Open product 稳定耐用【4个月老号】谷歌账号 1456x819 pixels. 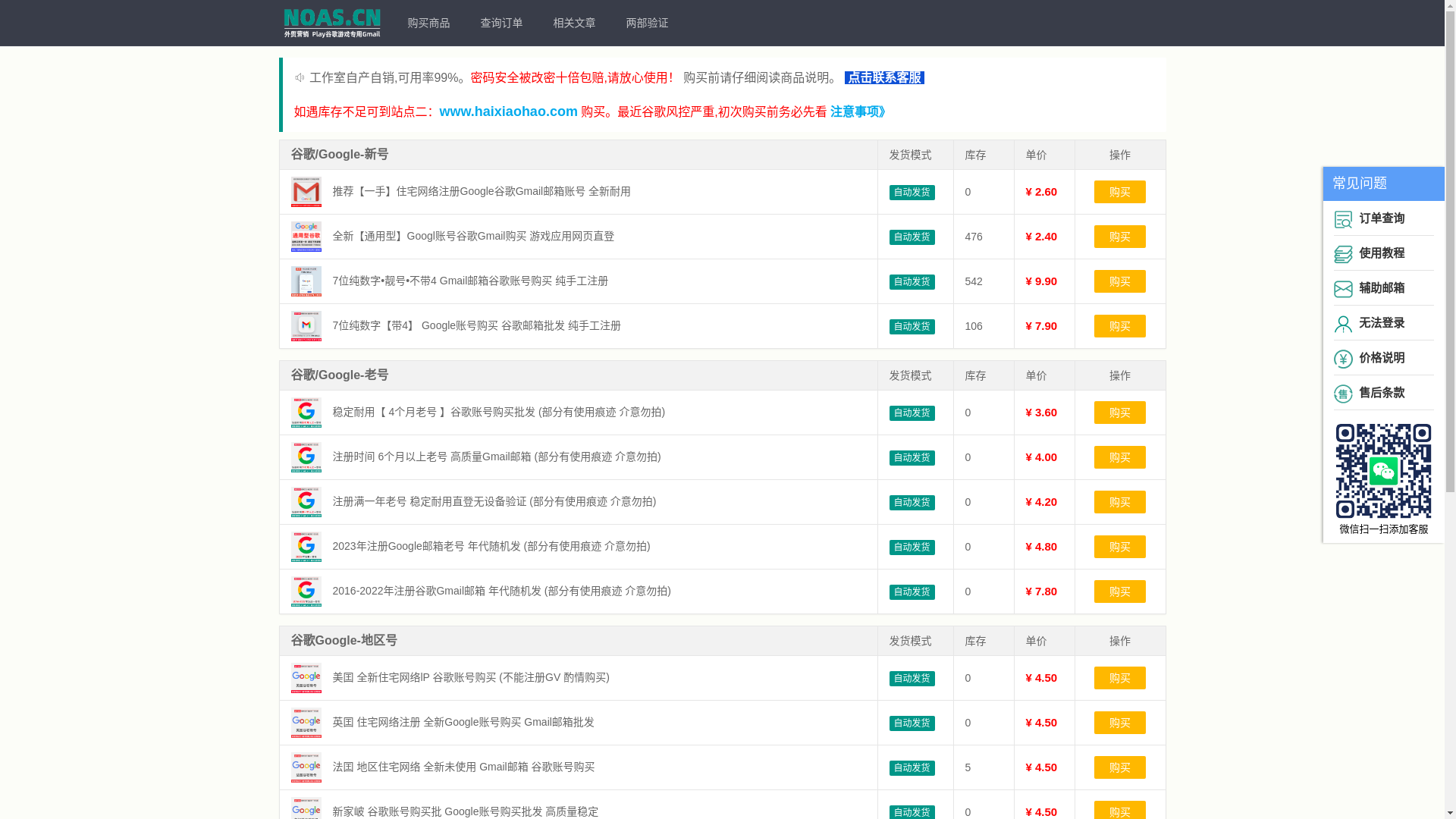[x=498, y=412]
